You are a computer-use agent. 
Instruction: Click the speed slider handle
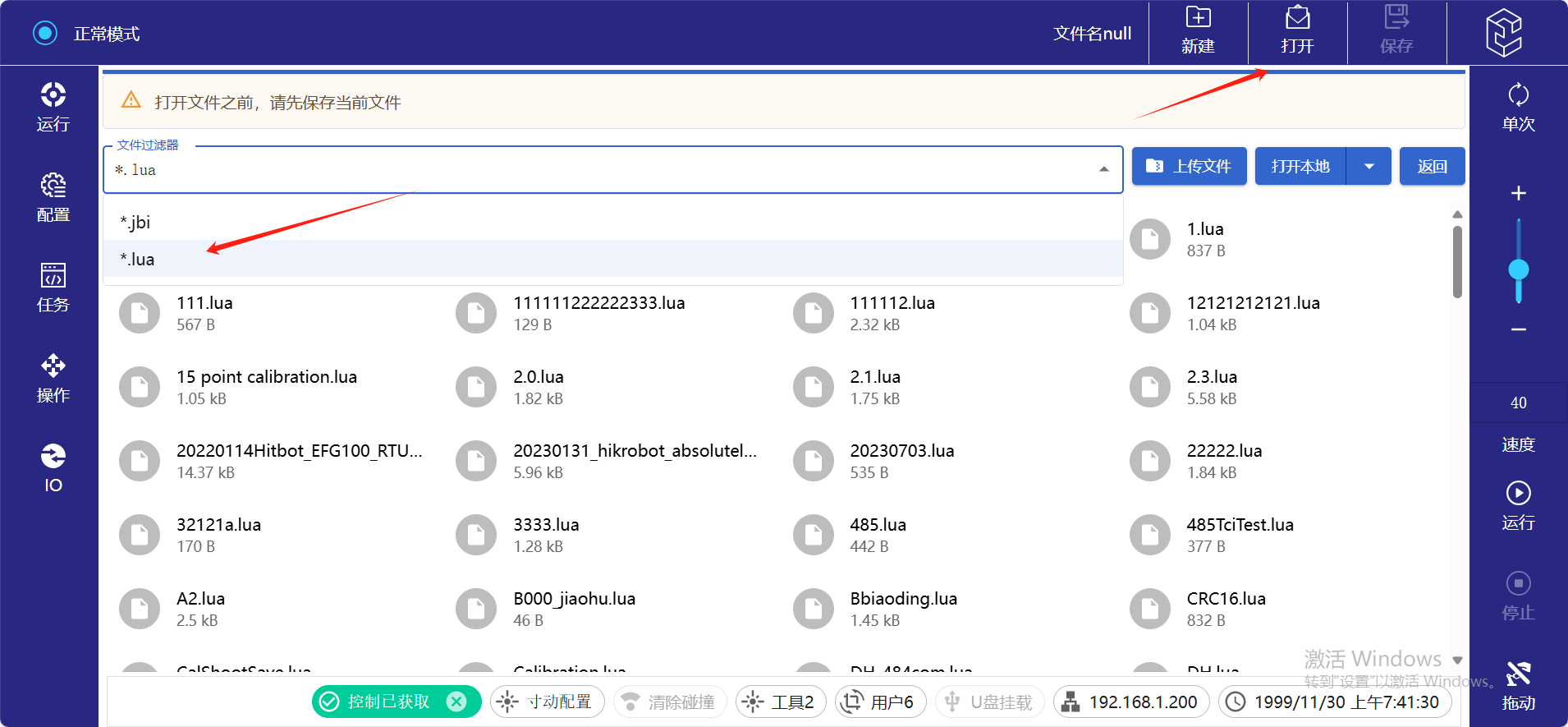[1518, 269]
